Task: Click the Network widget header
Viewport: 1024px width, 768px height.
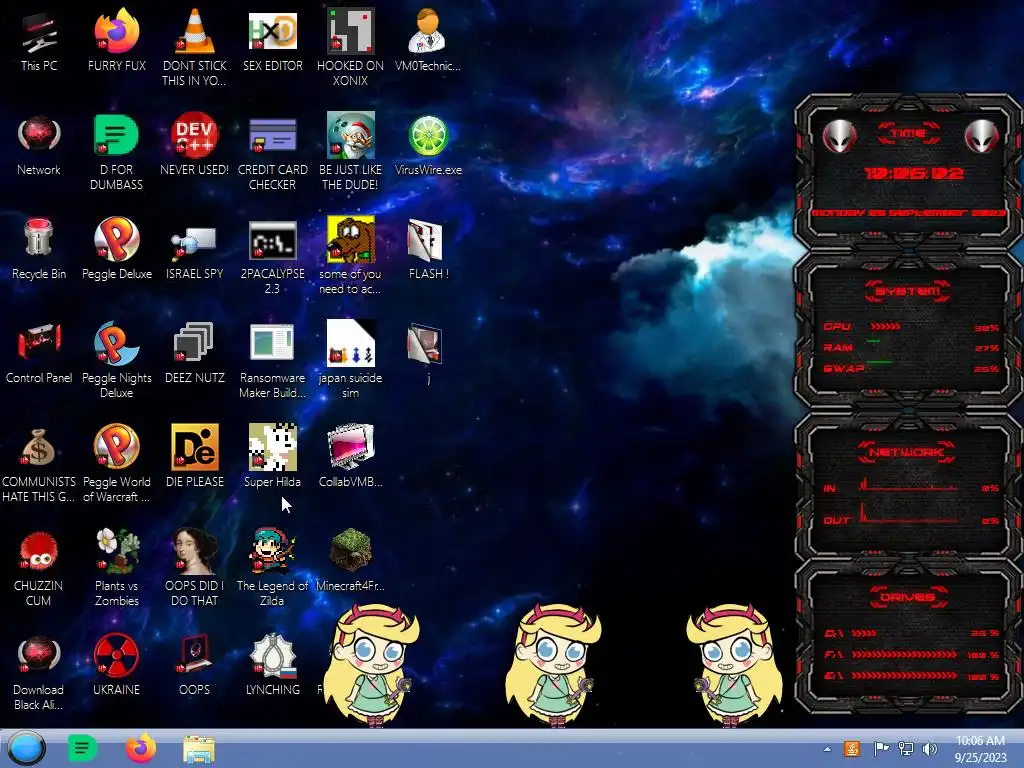Action: coord(906,452)
